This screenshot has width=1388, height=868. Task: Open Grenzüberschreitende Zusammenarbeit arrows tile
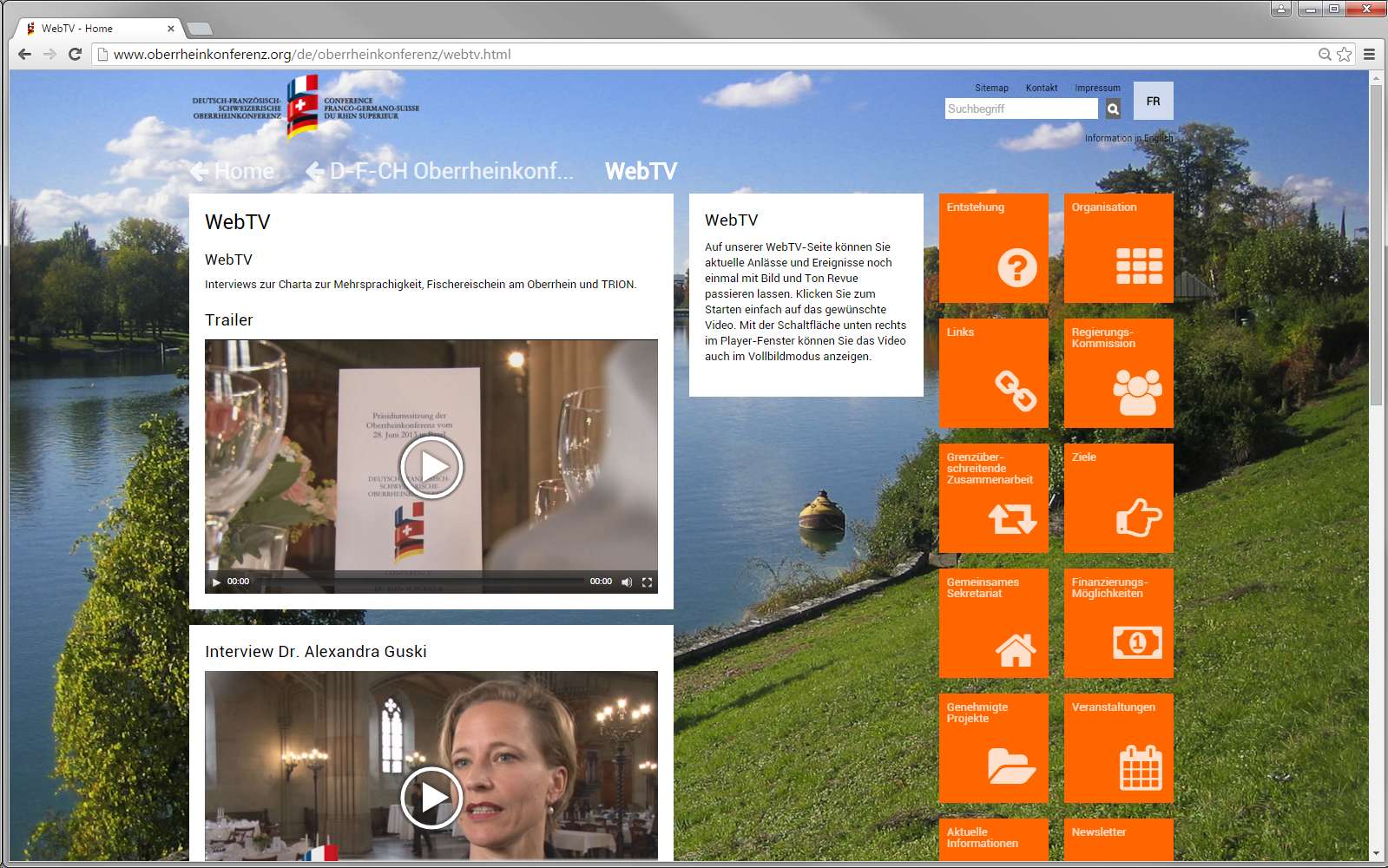point(993,498)
